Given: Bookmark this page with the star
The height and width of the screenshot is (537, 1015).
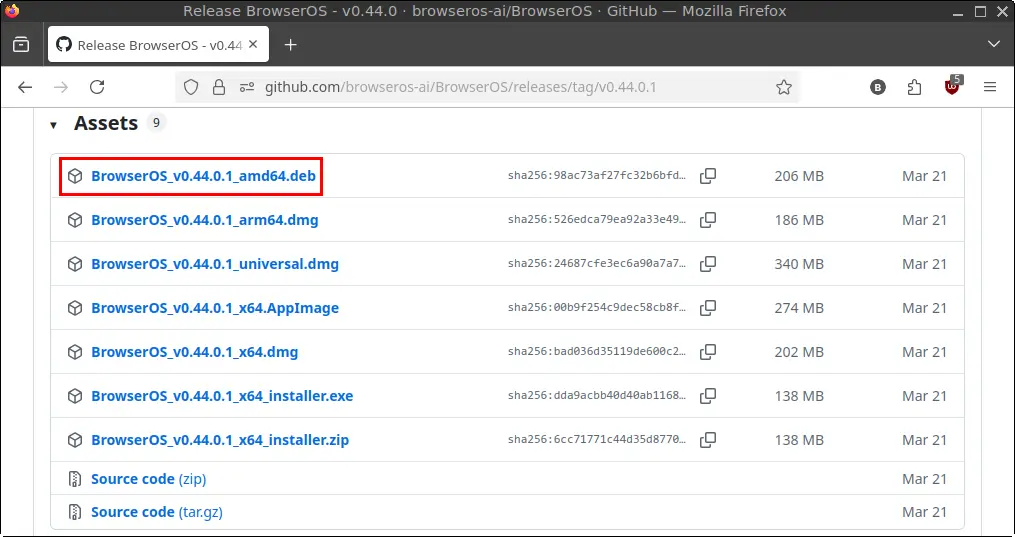Looking at the screenshot, I should click(784, 87).
